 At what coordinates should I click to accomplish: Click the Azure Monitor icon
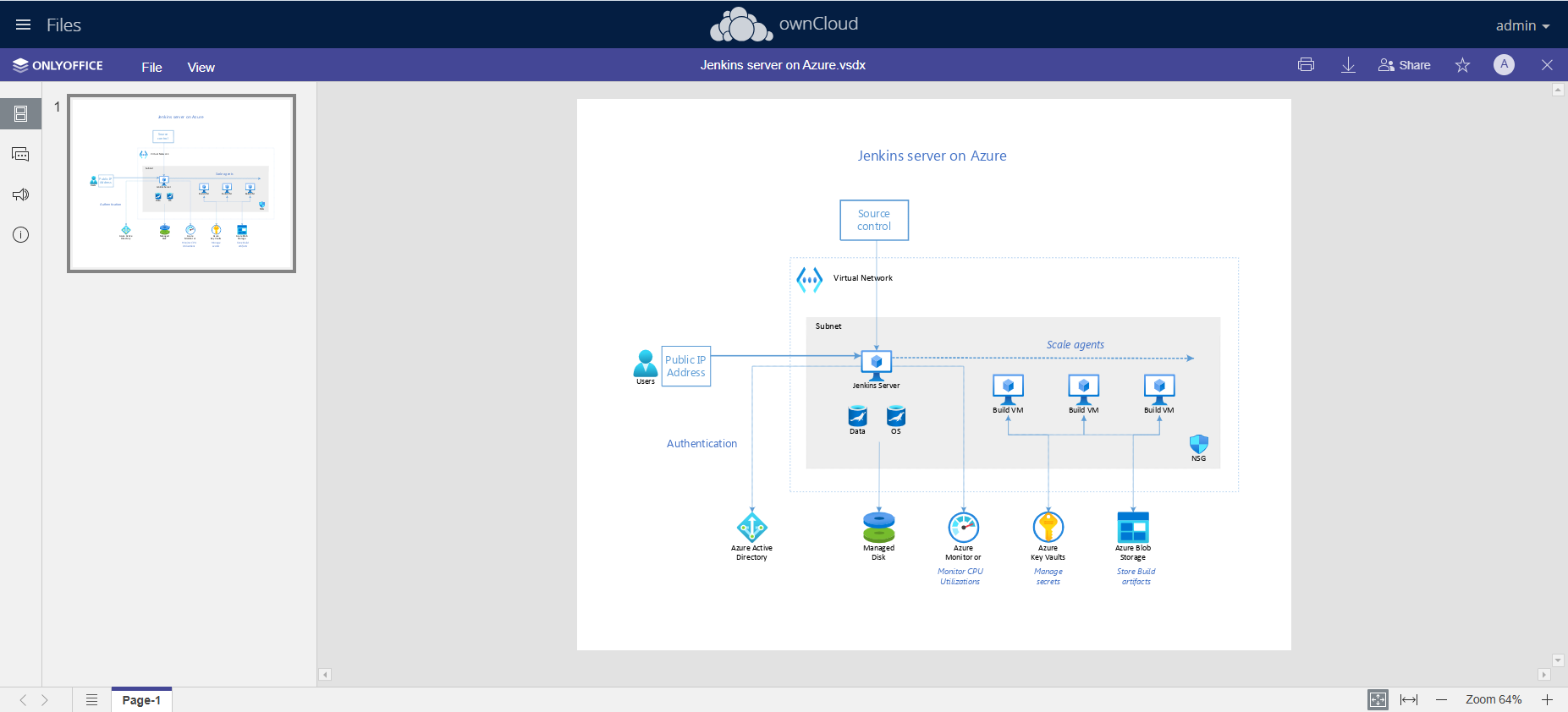[964, 528]
